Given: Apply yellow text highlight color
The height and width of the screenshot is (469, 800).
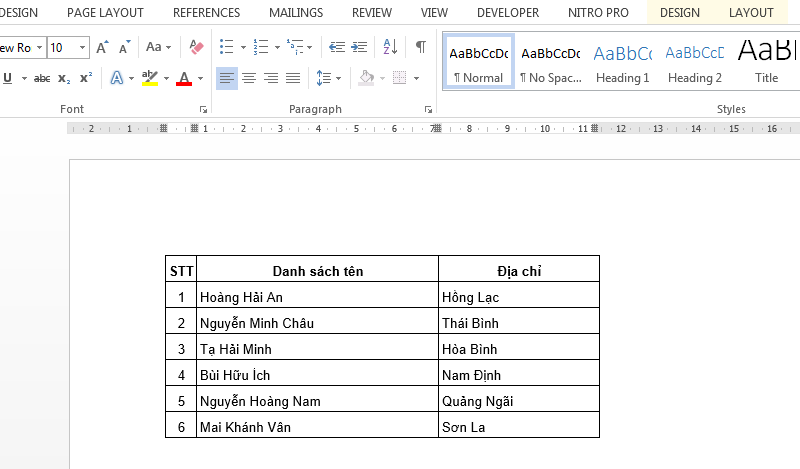Looking at the screenshot, I should pos(149,78).
